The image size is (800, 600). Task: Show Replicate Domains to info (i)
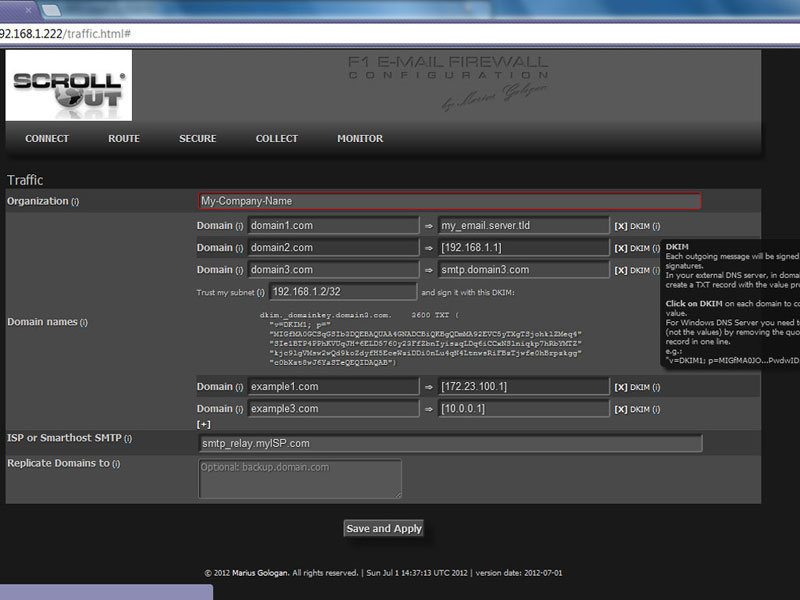(114, 464)
